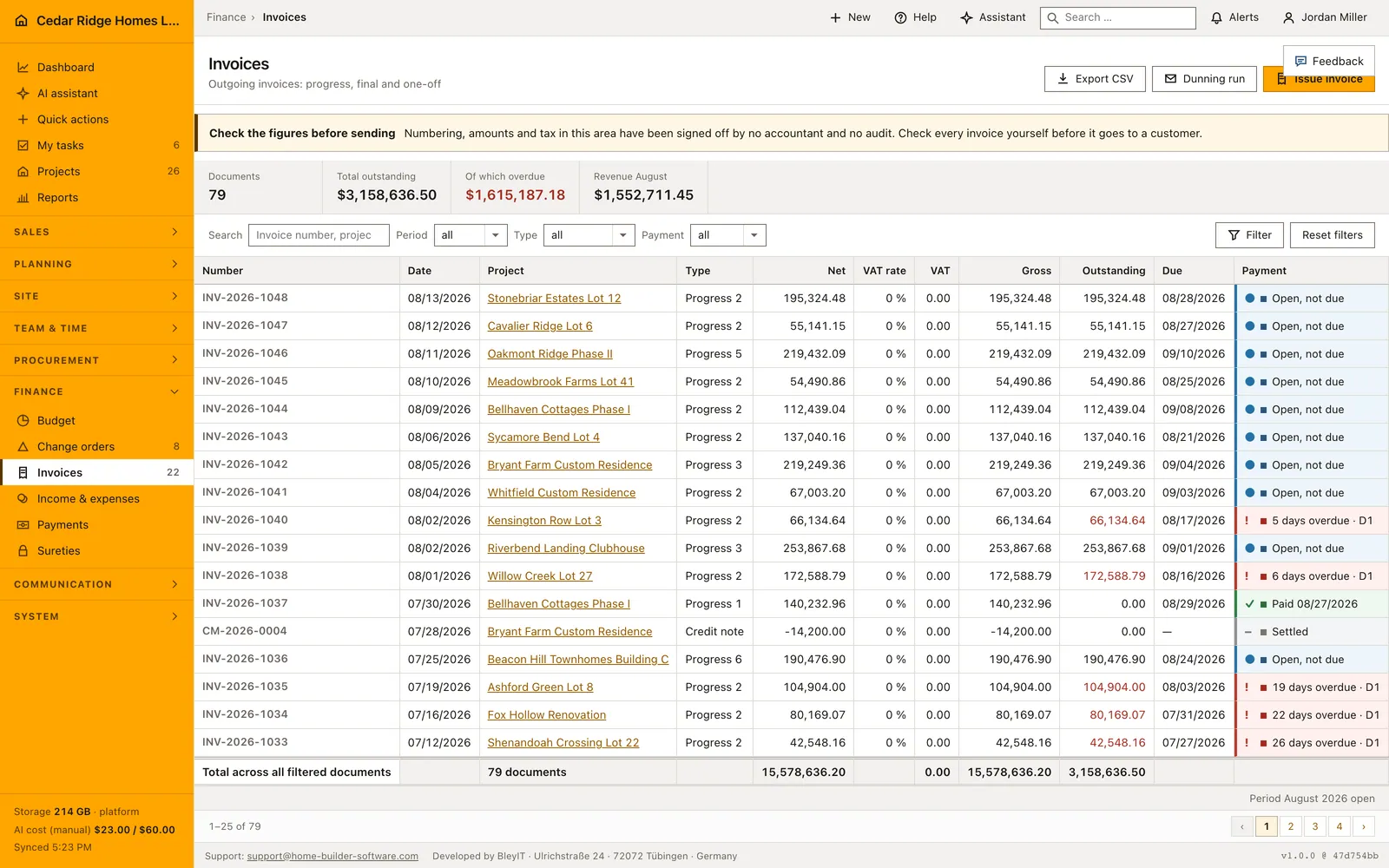Click the Reports bar chart icon
This screenshot has width=1389, height=868.
point(23,197)
